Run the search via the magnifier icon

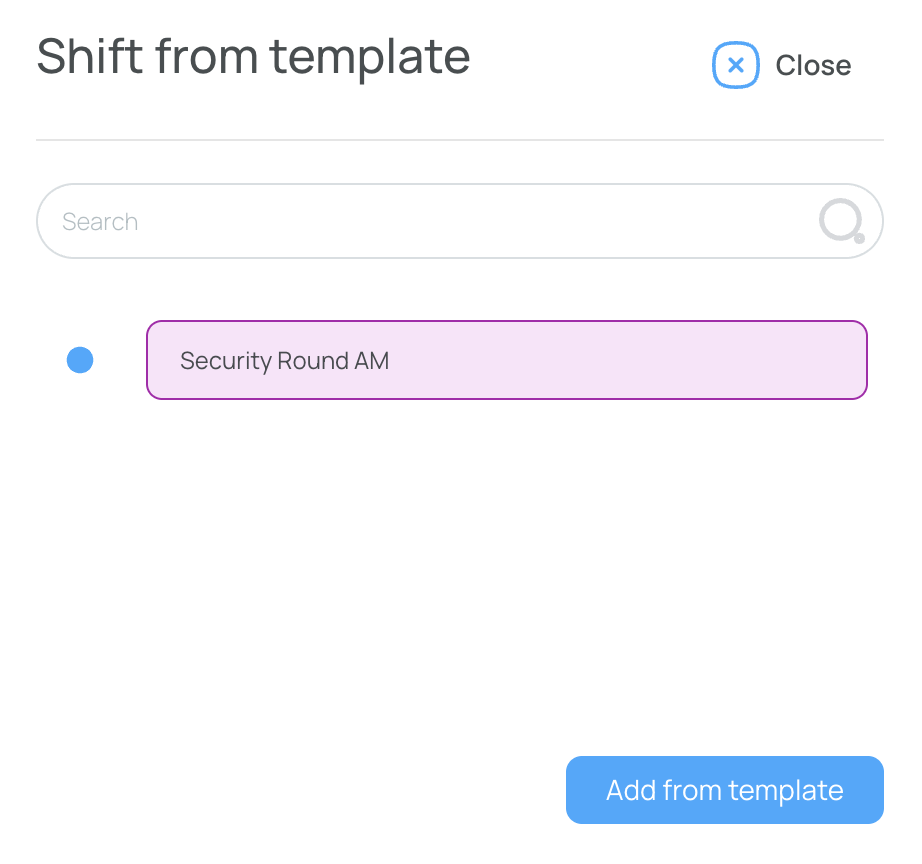[841, 221]
